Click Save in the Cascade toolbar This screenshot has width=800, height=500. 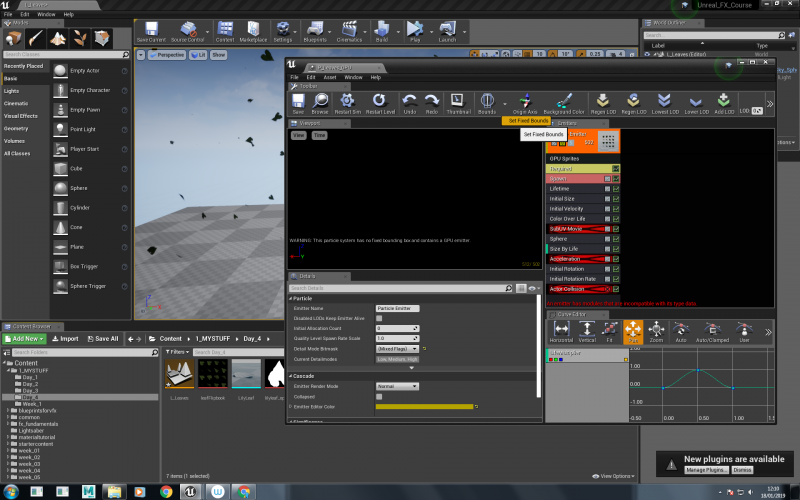click(x=298, y=104)
